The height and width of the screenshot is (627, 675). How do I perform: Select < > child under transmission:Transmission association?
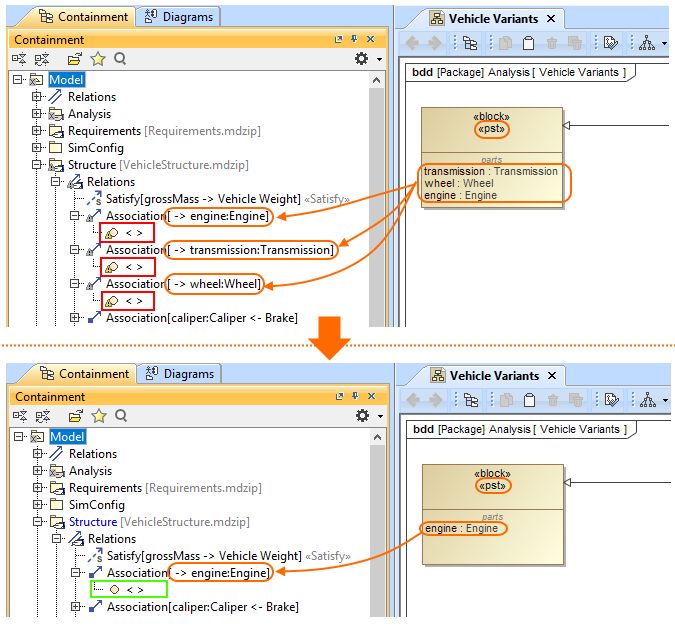pos(125,267)
